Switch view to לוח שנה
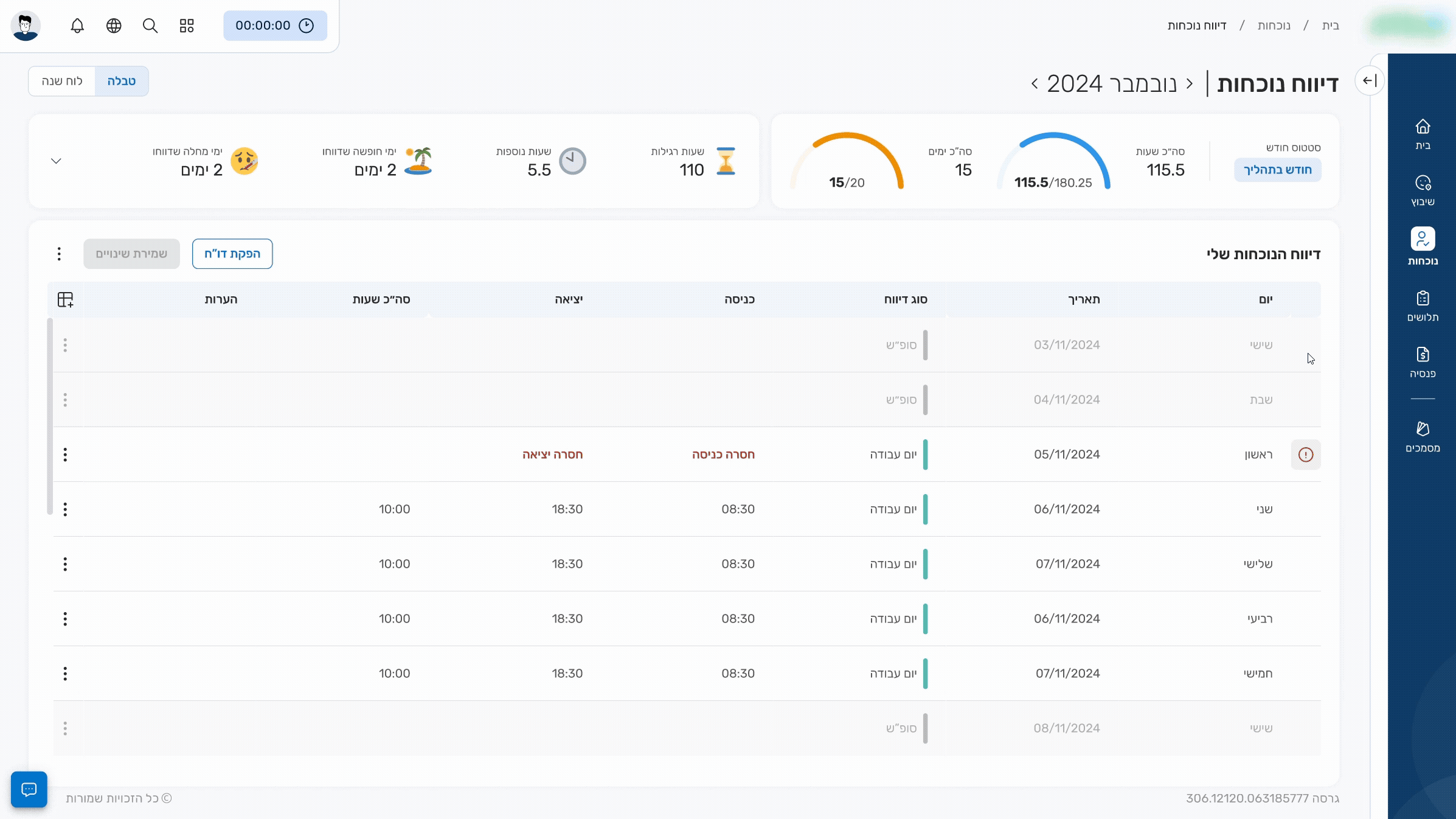1456x819 pixels. pos(62,81)
